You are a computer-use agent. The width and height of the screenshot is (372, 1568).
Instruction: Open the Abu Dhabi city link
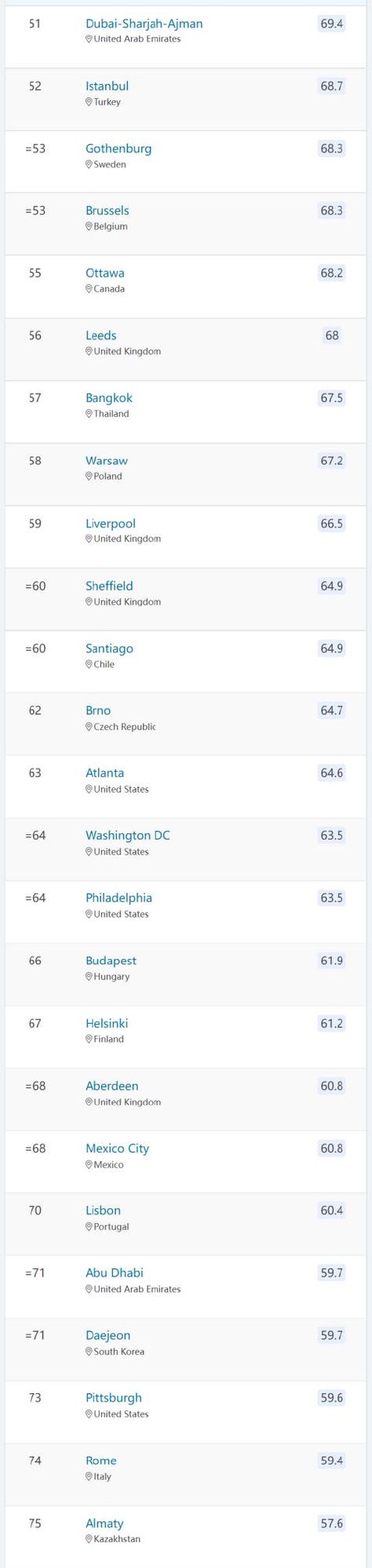[114, 1273]
